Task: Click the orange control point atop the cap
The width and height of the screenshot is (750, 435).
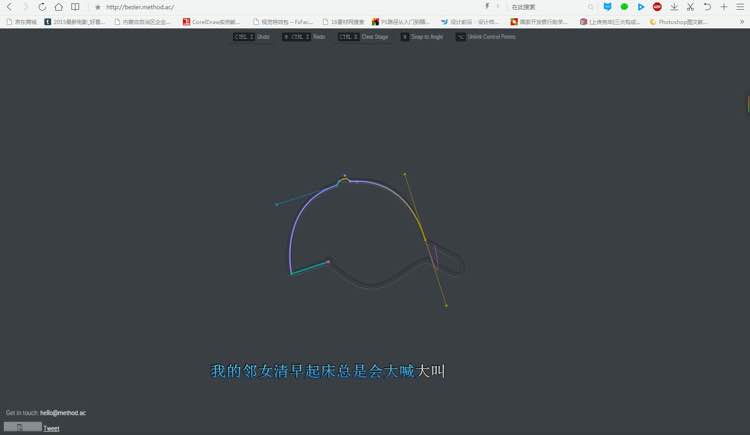Action: tap(344, 176)
